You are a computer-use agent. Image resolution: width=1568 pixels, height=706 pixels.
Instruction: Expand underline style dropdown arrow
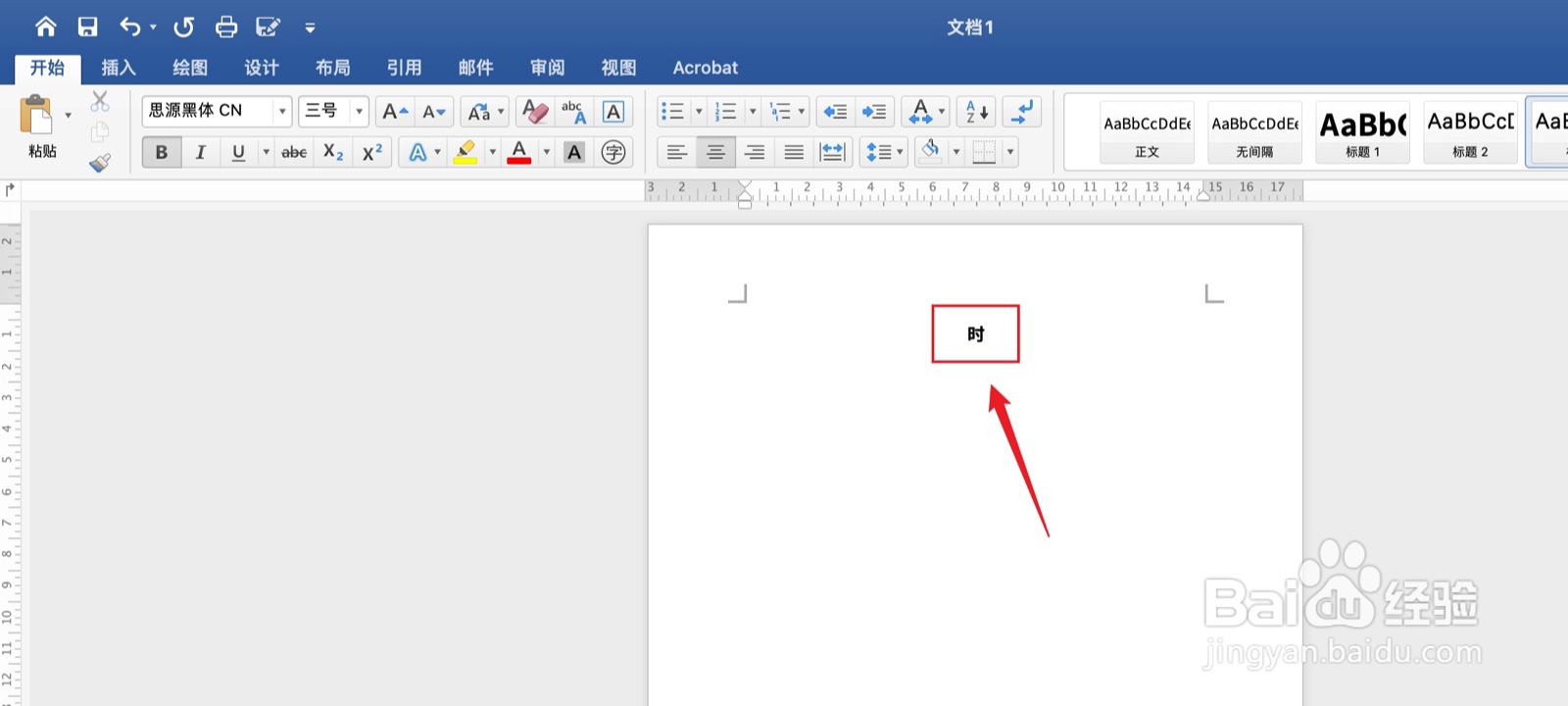[266, 152]
